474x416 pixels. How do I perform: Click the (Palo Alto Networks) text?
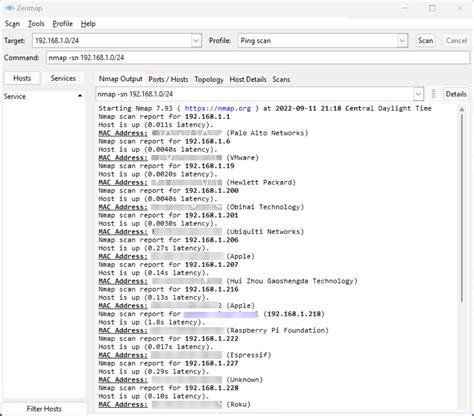coord(267,133)
